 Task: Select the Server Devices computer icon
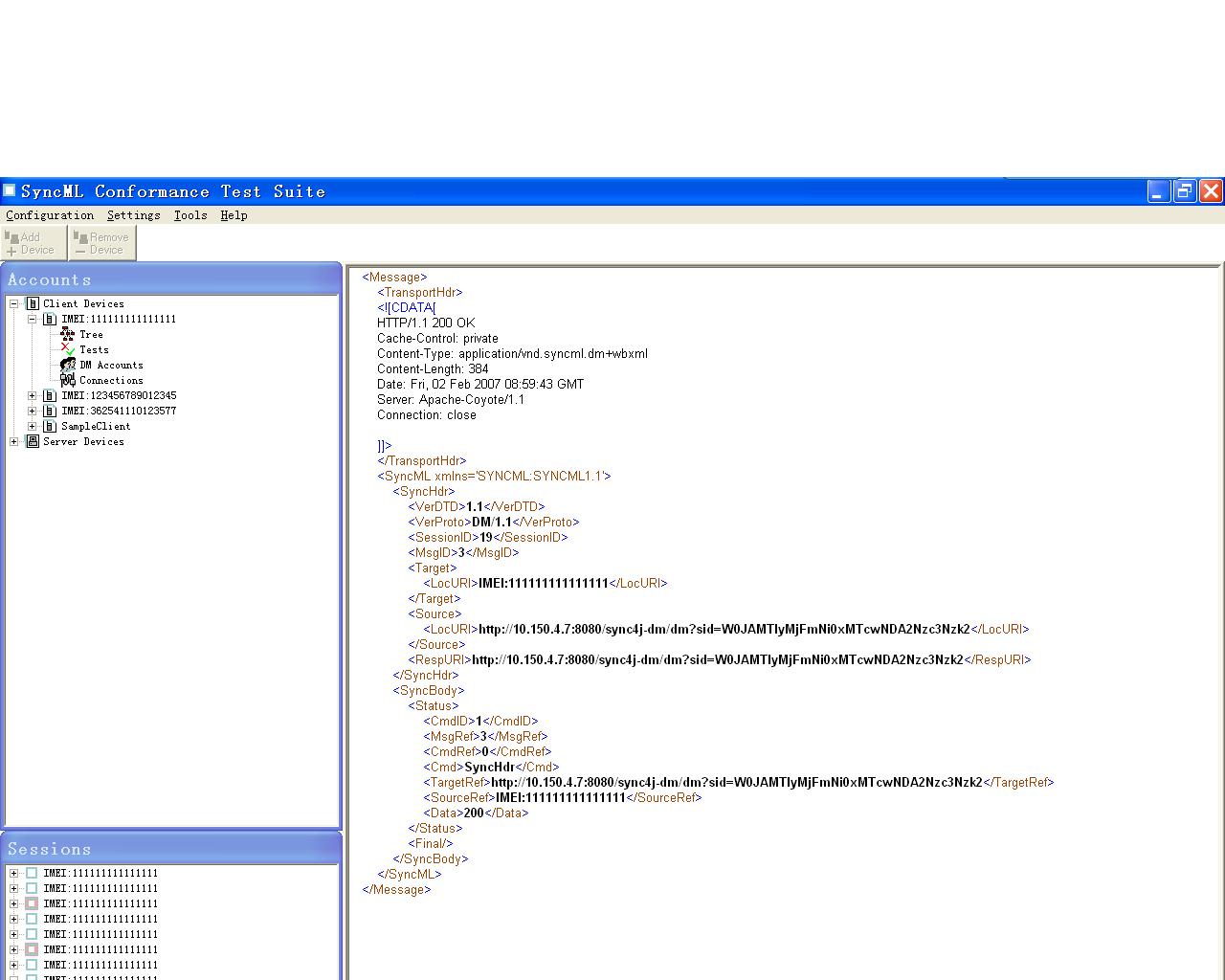pyautogui.click(x=32, y=441)
